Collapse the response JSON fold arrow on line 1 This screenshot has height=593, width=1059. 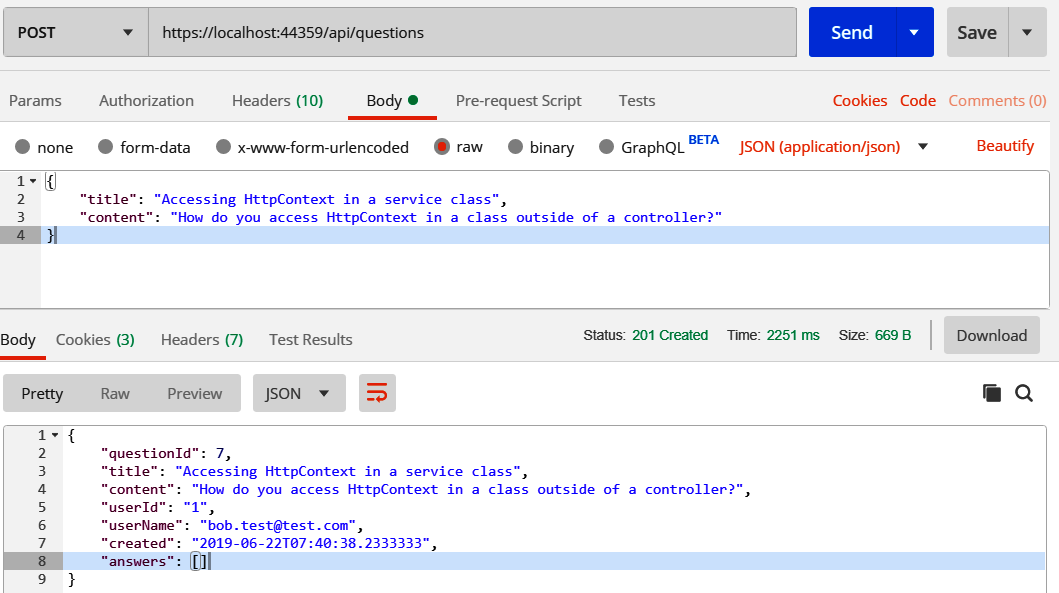[54, 435]
